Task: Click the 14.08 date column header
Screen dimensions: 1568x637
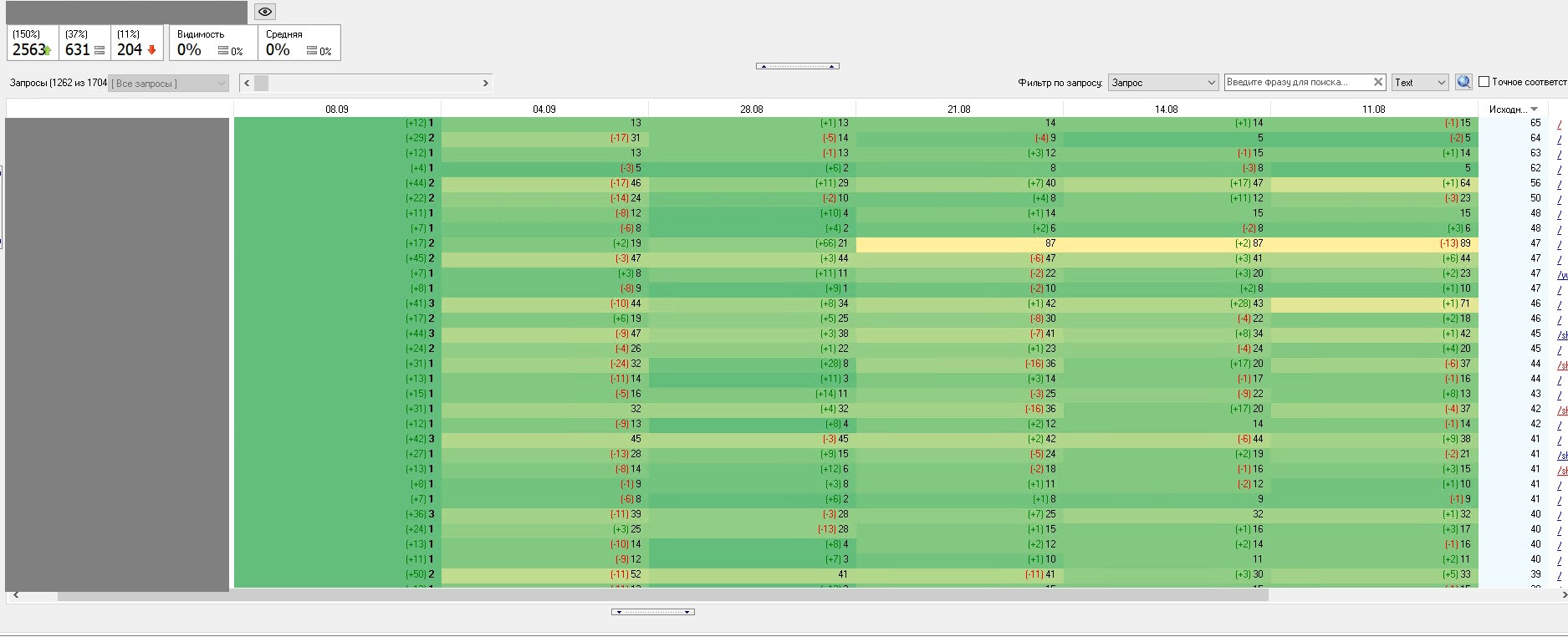Action: [1167, 110]
